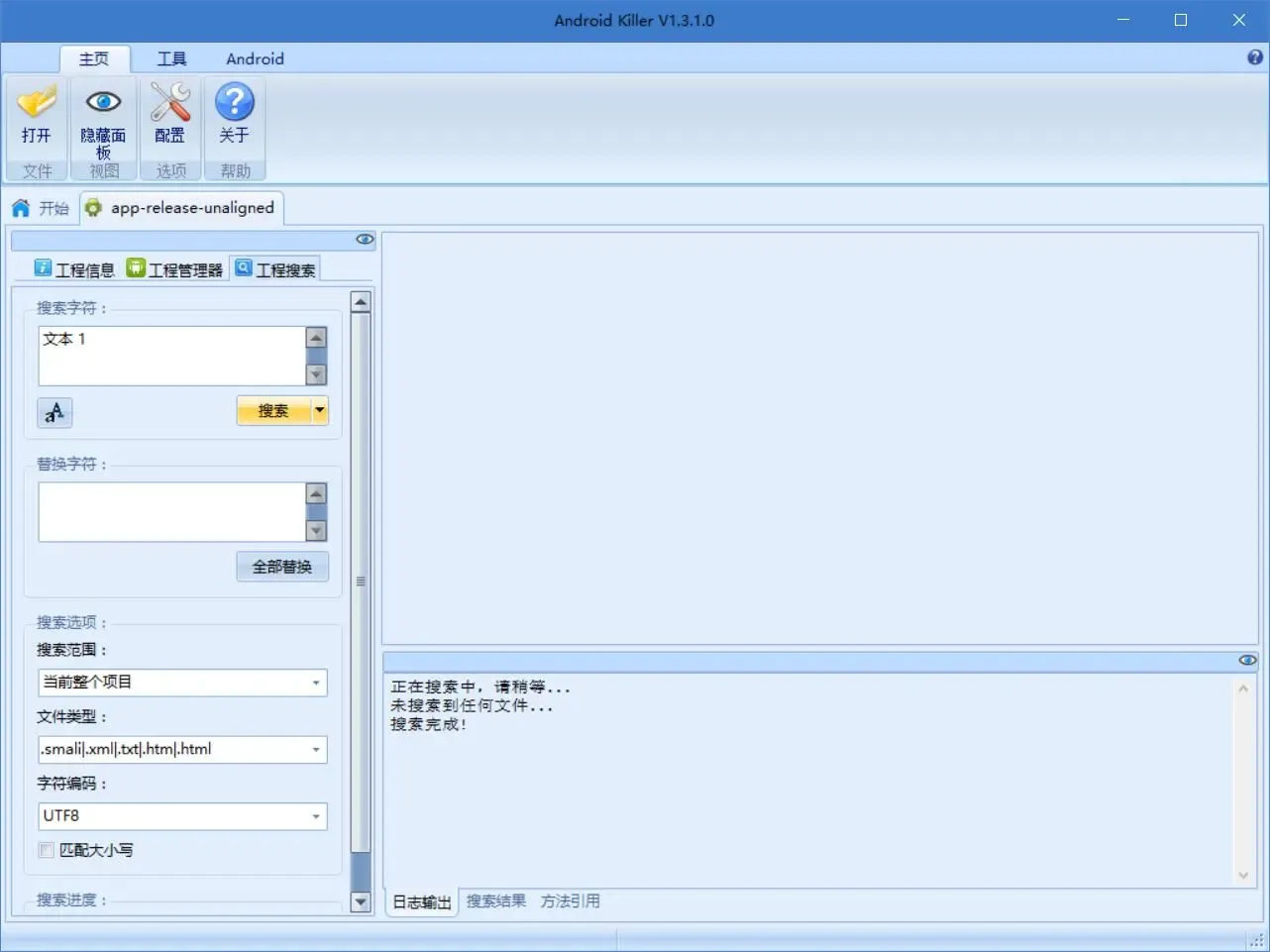Click search field scroll up arrow
1270x952 pixels.
[x=316, y=337]
